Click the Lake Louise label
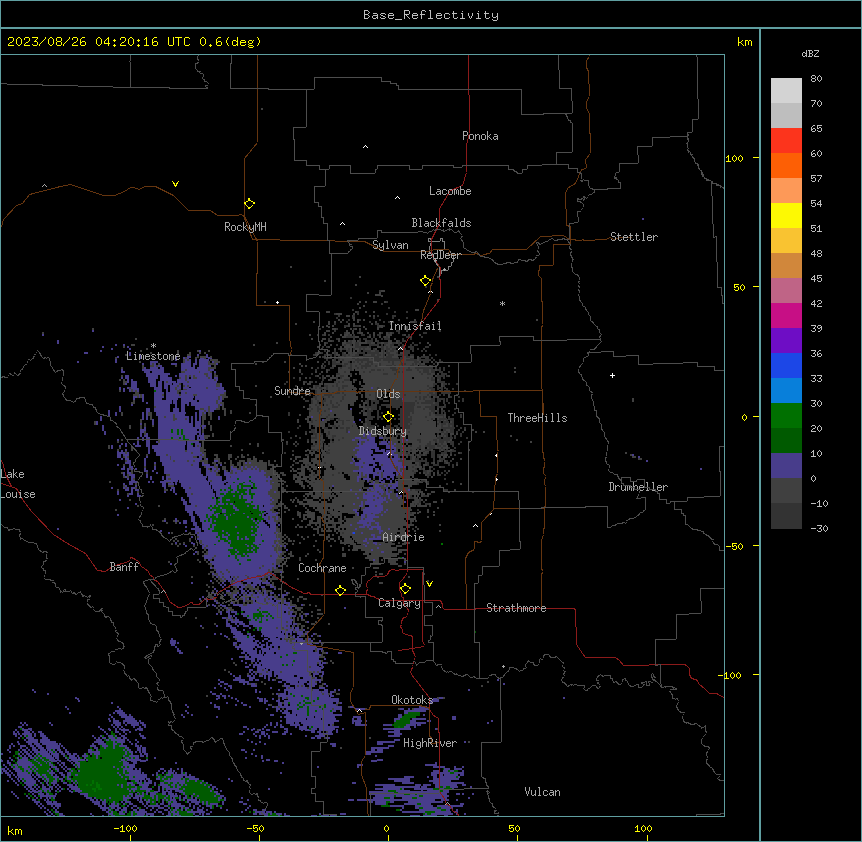The height and width of the screenshot is (842, 862). (x=18, y=484)
